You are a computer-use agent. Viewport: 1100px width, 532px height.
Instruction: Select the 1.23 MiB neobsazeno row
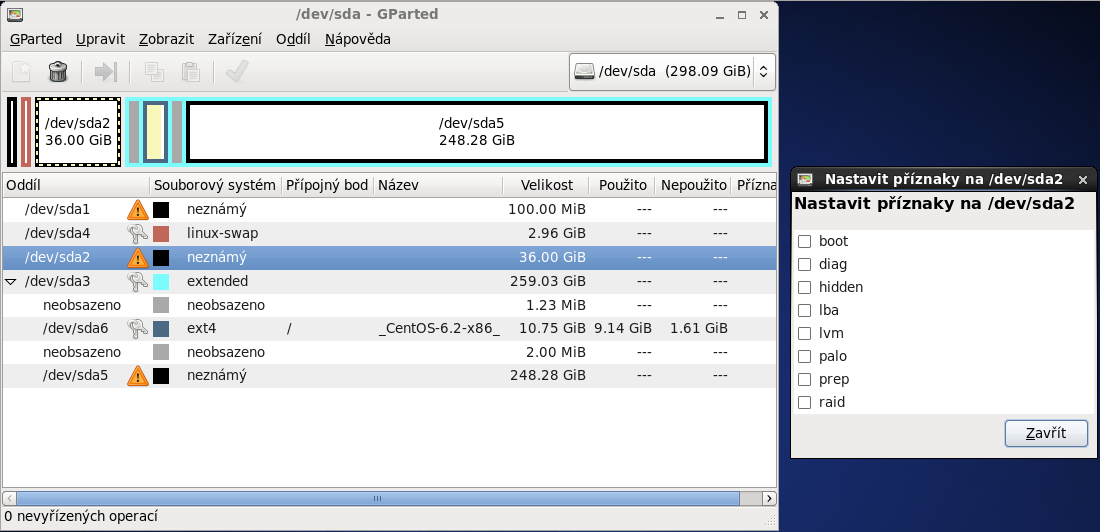(x=389, y=305)
